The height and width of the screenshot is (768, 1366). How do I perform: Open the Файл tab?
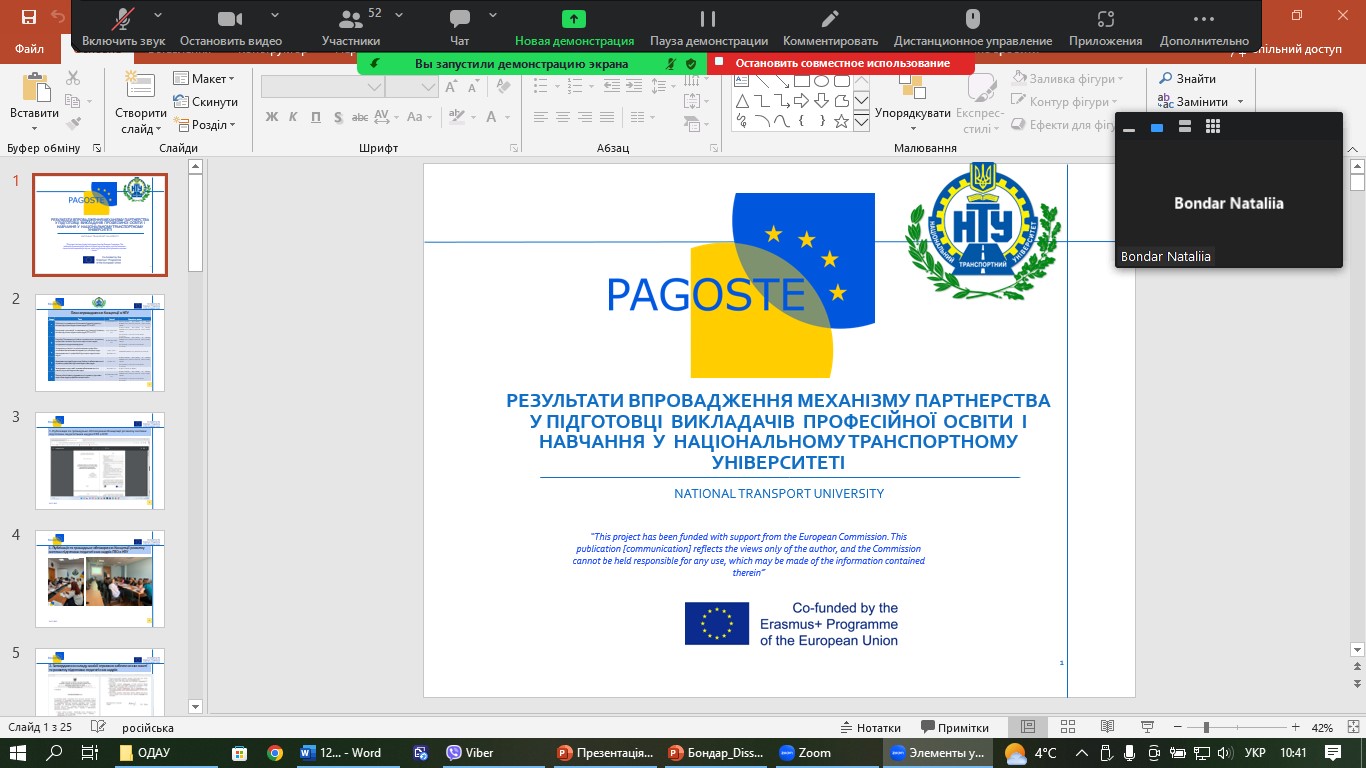[30, 48]
